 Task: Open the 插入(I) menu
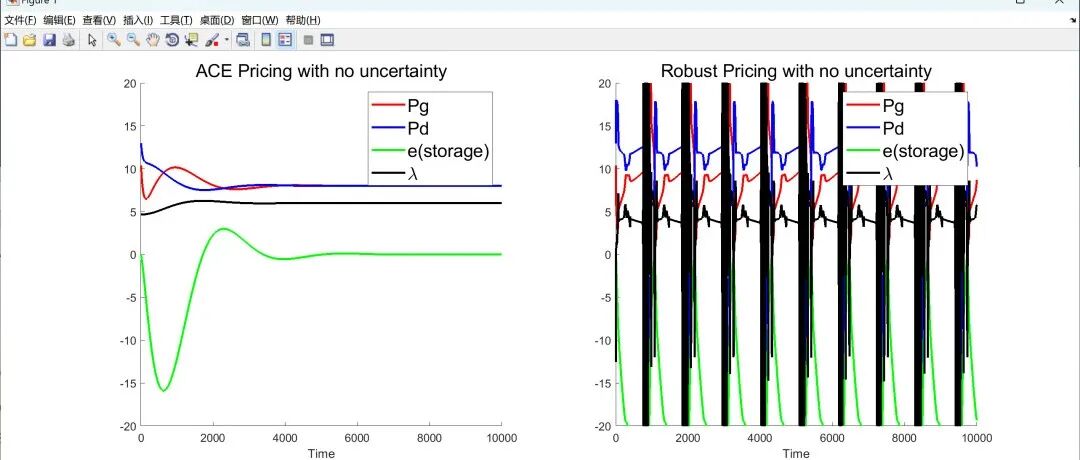(138, 21)
